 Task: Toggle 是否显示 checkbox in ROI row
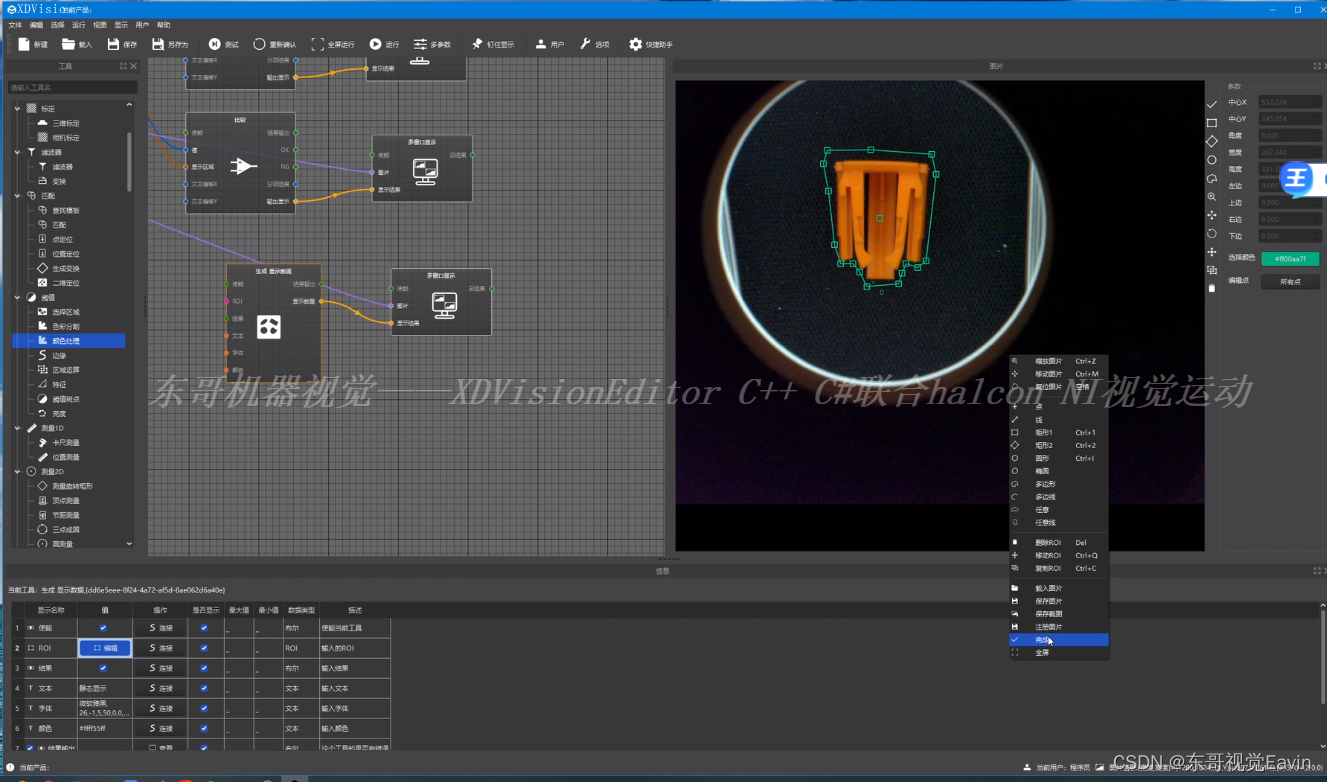click(204, 648)
